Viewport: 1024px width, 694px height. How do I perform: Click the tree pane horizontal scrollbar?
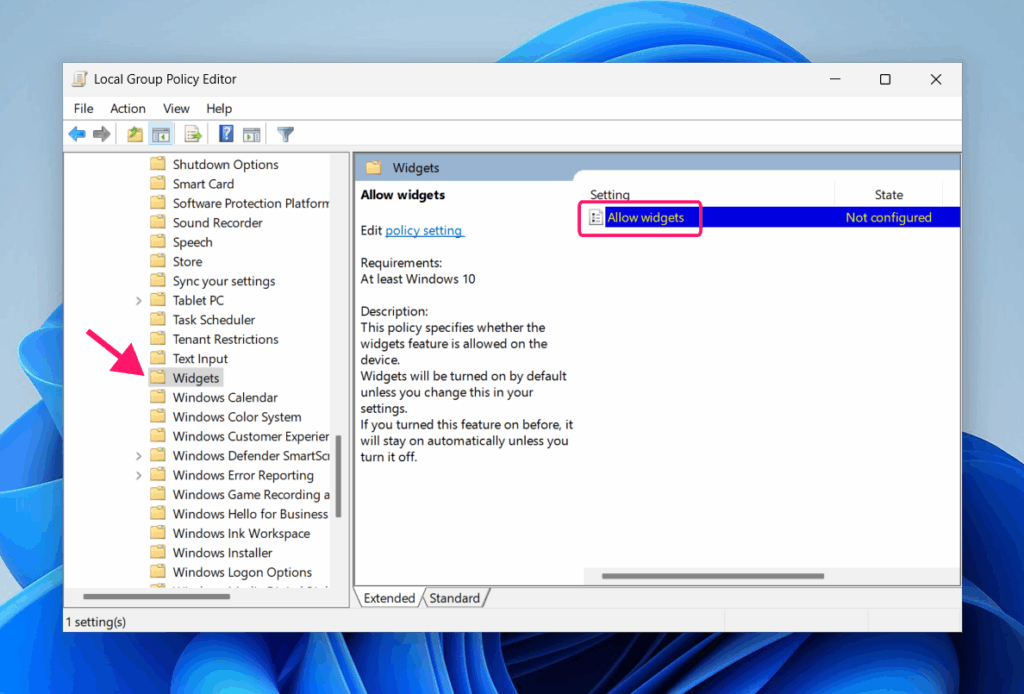[157, 596]
